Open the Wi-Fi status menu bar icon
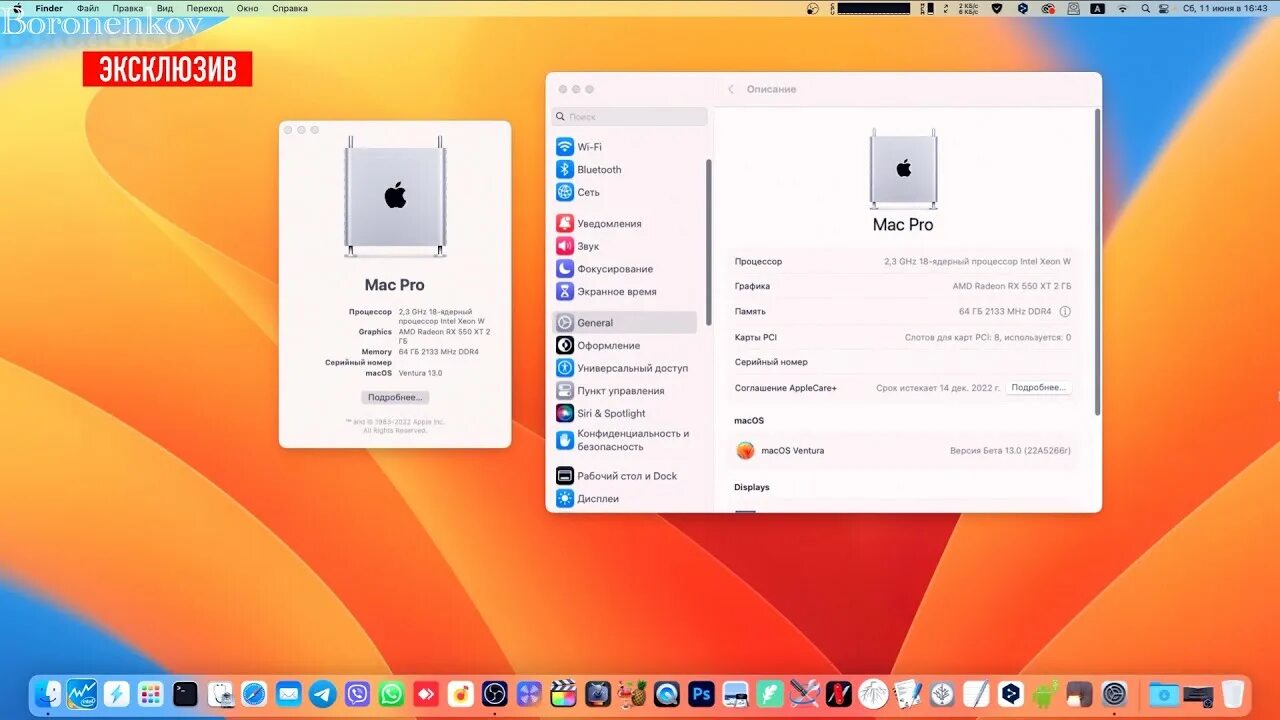 (x=1122, y=8)
